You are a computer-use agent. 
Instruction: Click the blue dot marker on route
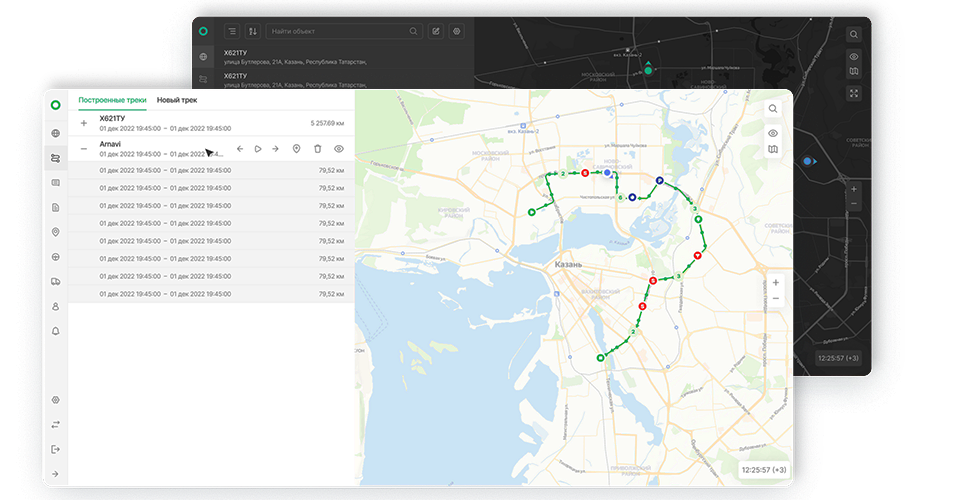(x=607, y=173)
